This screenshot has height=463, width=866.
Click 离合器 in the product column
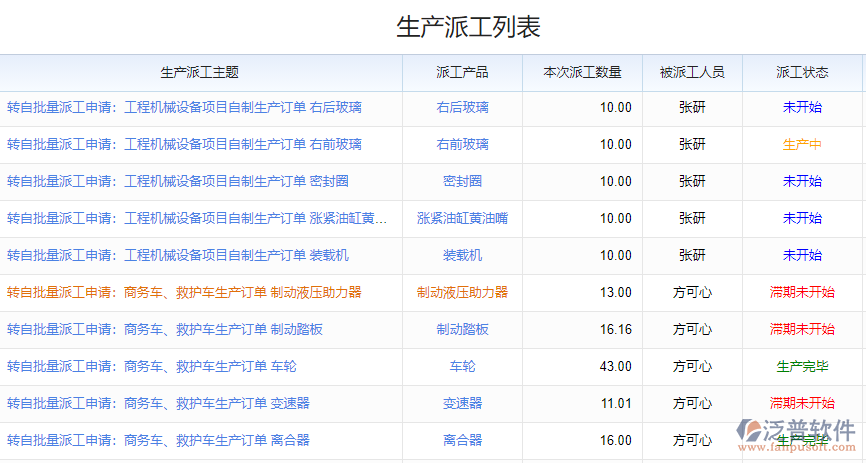tap(462, 440)
